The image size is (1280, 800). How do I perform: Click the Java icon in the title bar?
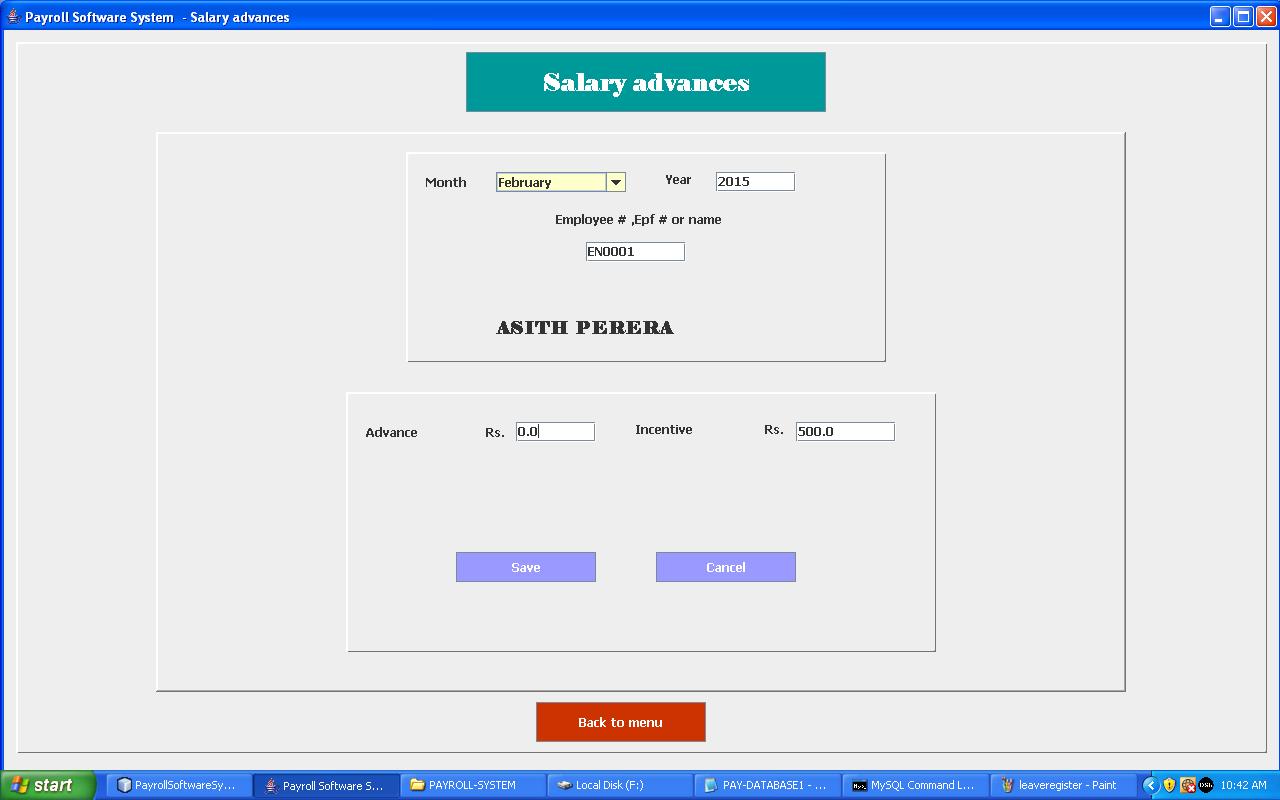[13, 17]
